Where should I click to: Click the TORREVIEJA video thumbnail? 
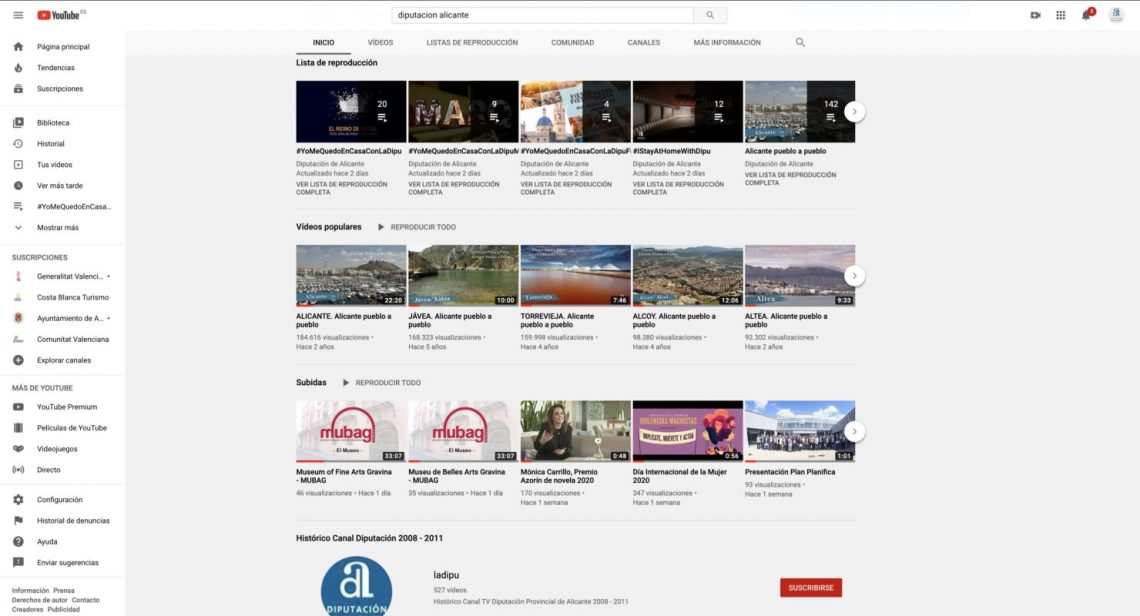click(574, 274)
